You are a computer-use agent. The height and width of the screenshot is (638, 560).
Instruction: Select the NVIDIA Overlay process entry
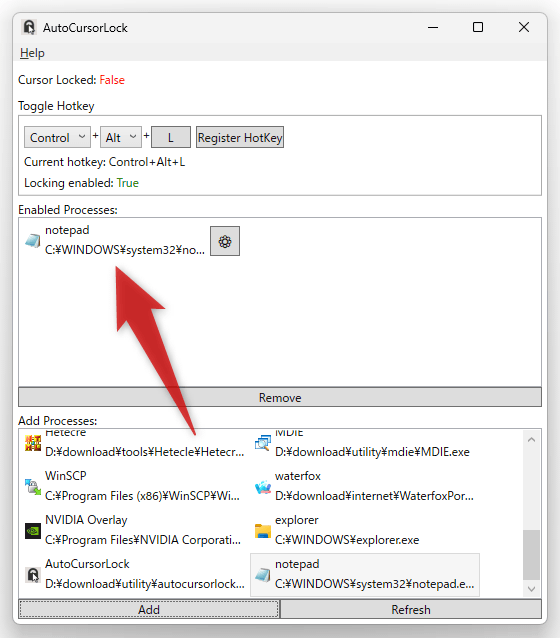135,530
